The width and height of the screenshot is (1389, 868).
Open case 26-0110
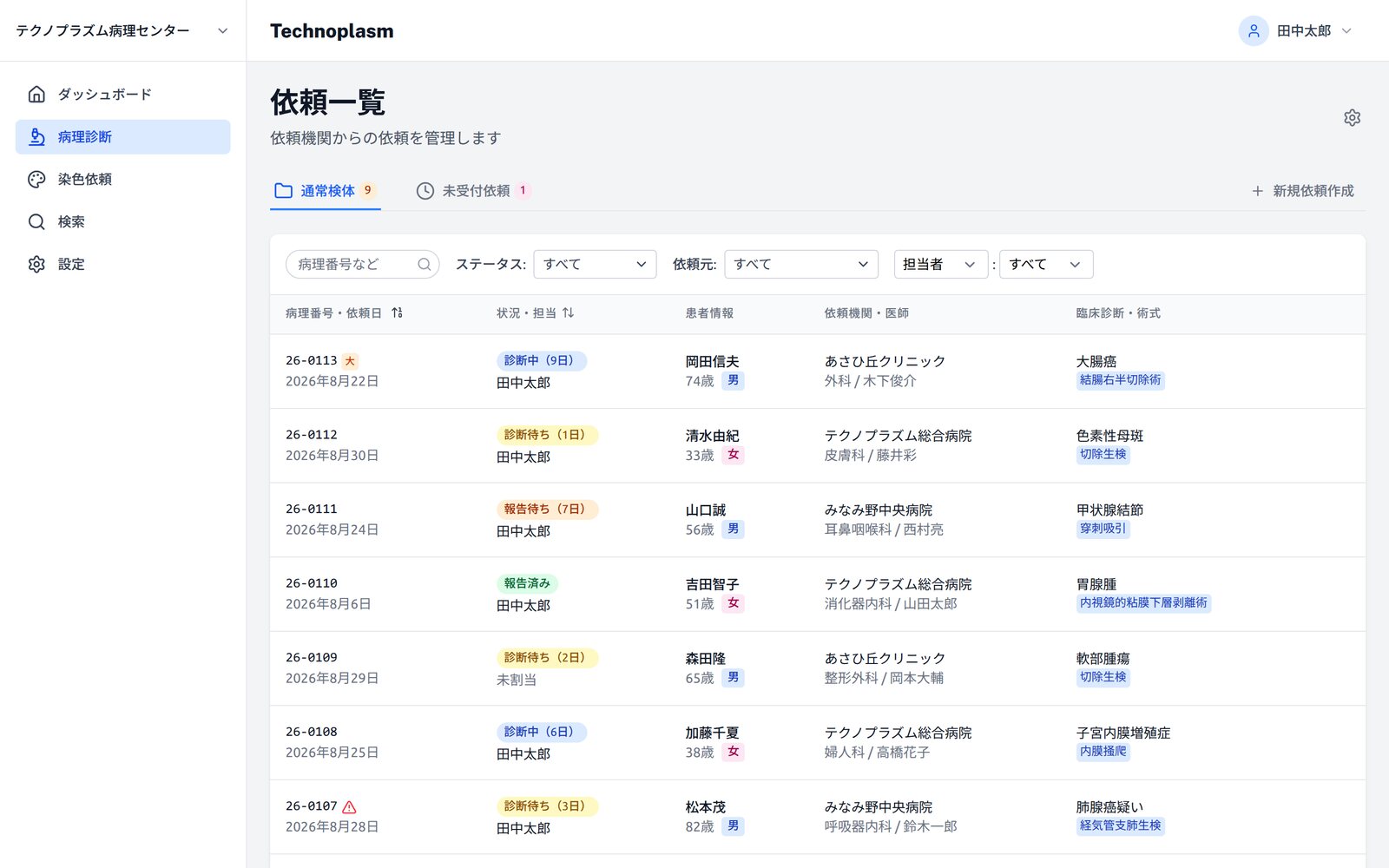(817, 594)
